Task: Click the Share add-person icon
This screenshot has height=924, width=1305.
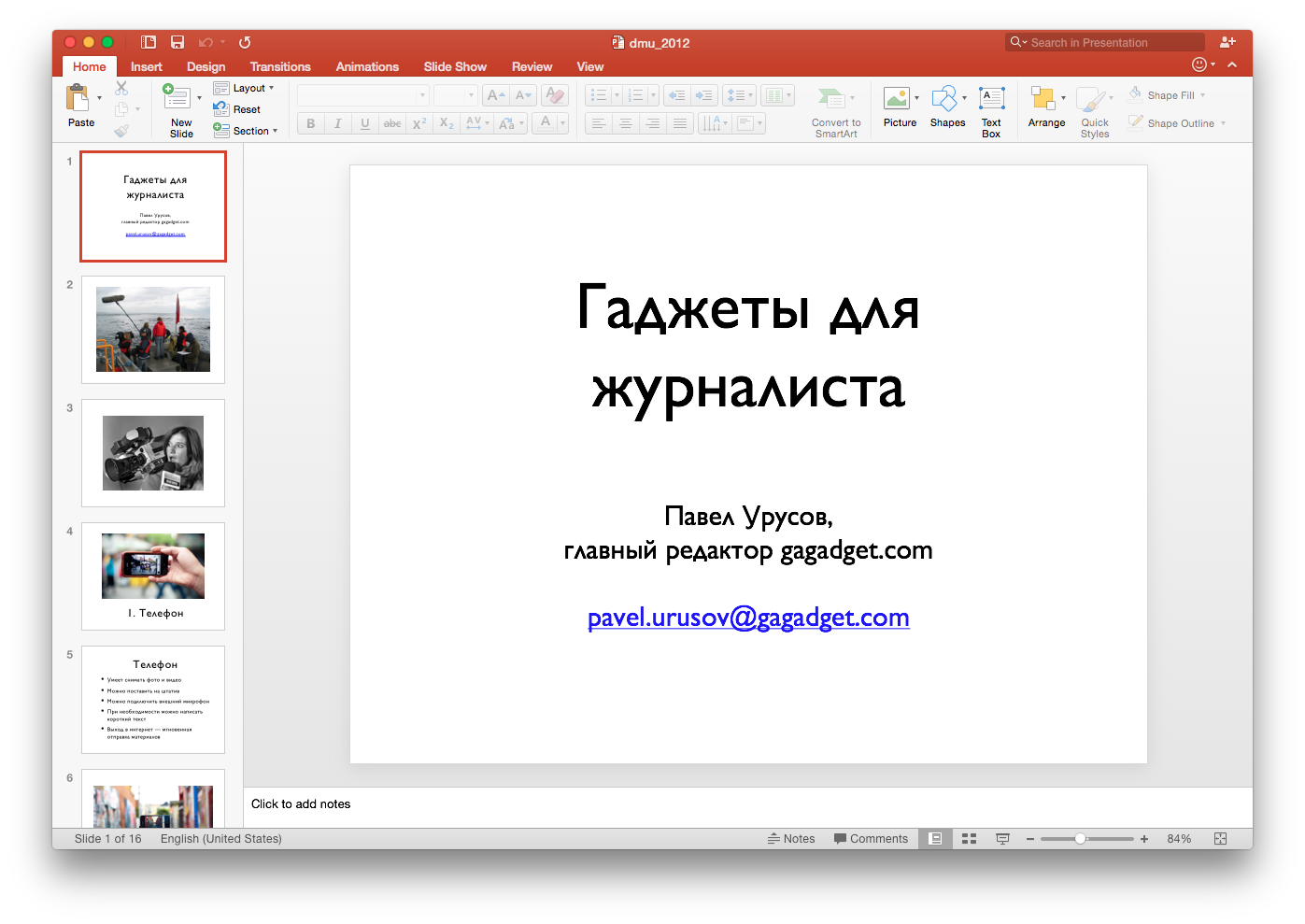Action: [x=1227, y=42]
